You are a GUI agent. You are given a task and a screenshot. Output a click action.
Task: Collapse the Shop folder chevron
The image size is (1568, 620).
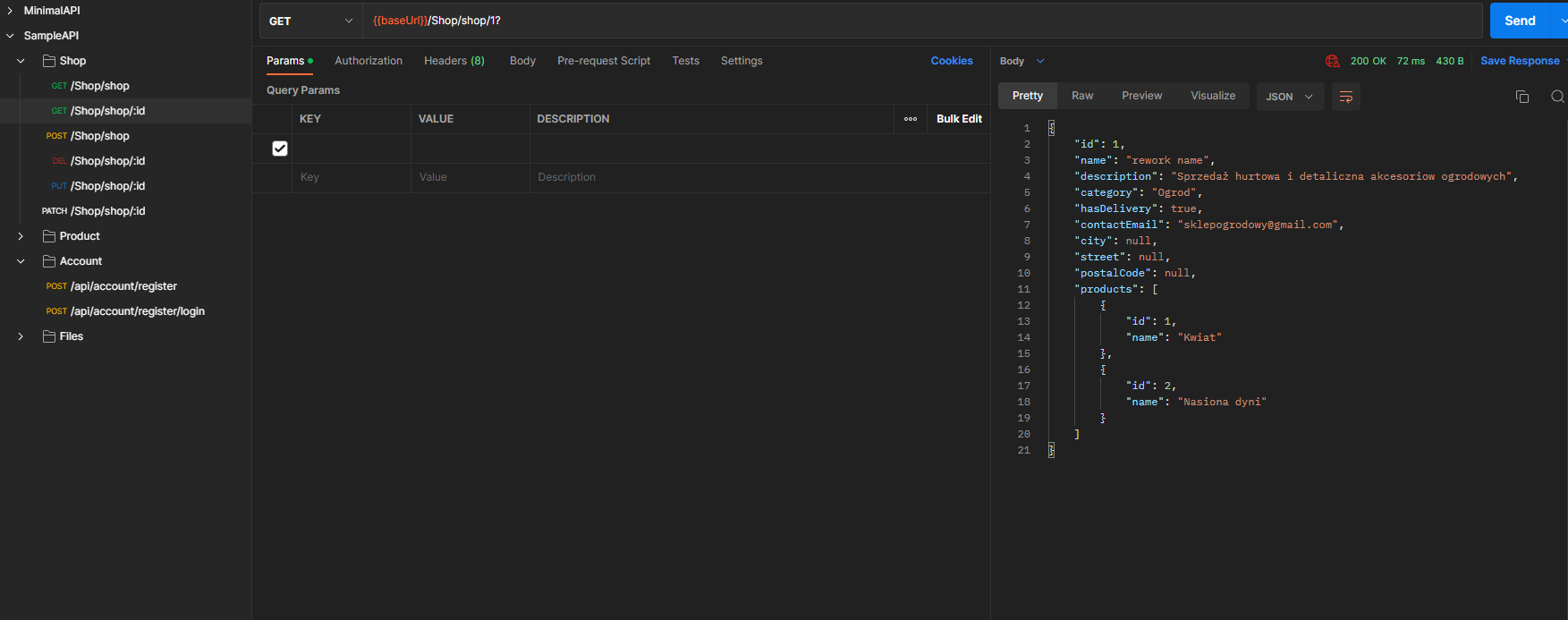coord(21,61)
